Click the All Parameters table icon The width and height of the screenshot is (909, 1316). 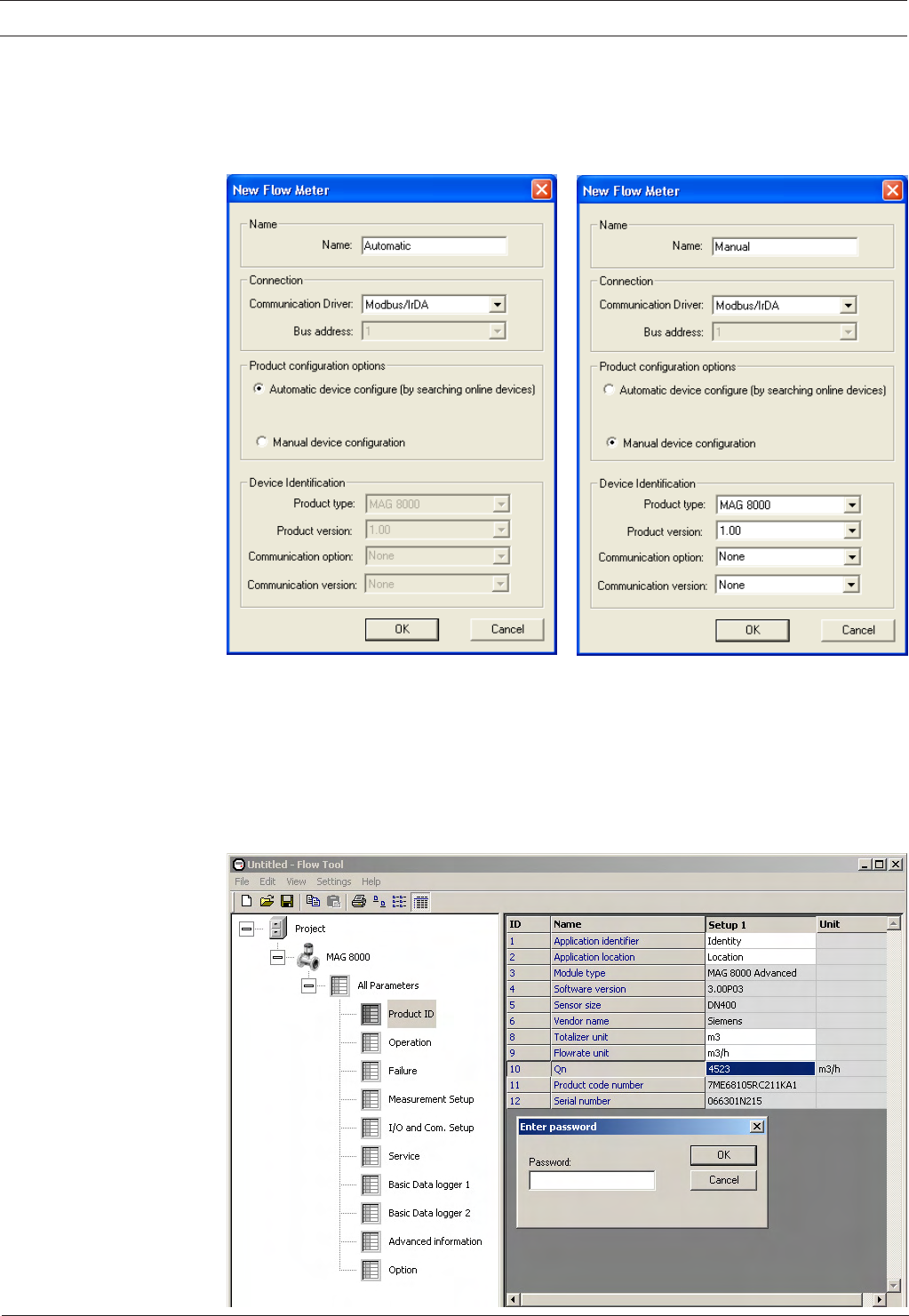tap(339, 985)
